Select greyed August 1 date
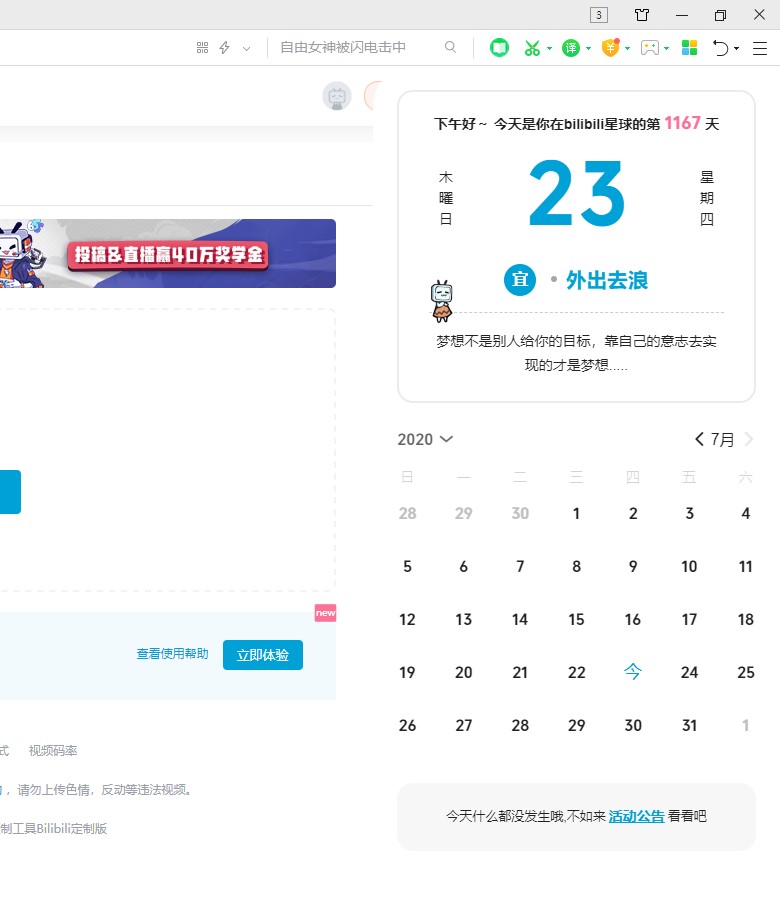Viewport: 780px width, 914px height. pyautogui.click(x=745, y=726)
